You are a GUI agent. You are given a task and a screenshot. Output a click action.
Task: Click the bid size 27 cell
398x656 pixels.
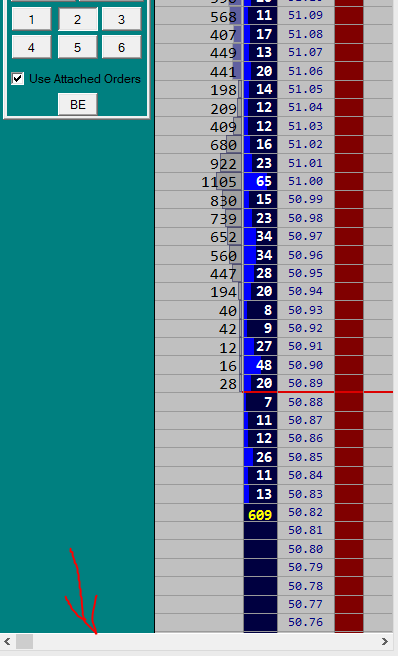click(x=260, y=346)
